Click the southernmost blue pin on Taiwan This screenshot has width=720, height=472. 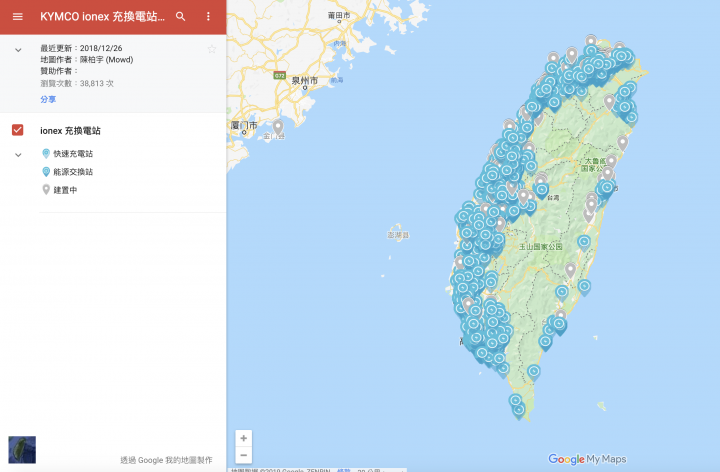click(519, 410)
